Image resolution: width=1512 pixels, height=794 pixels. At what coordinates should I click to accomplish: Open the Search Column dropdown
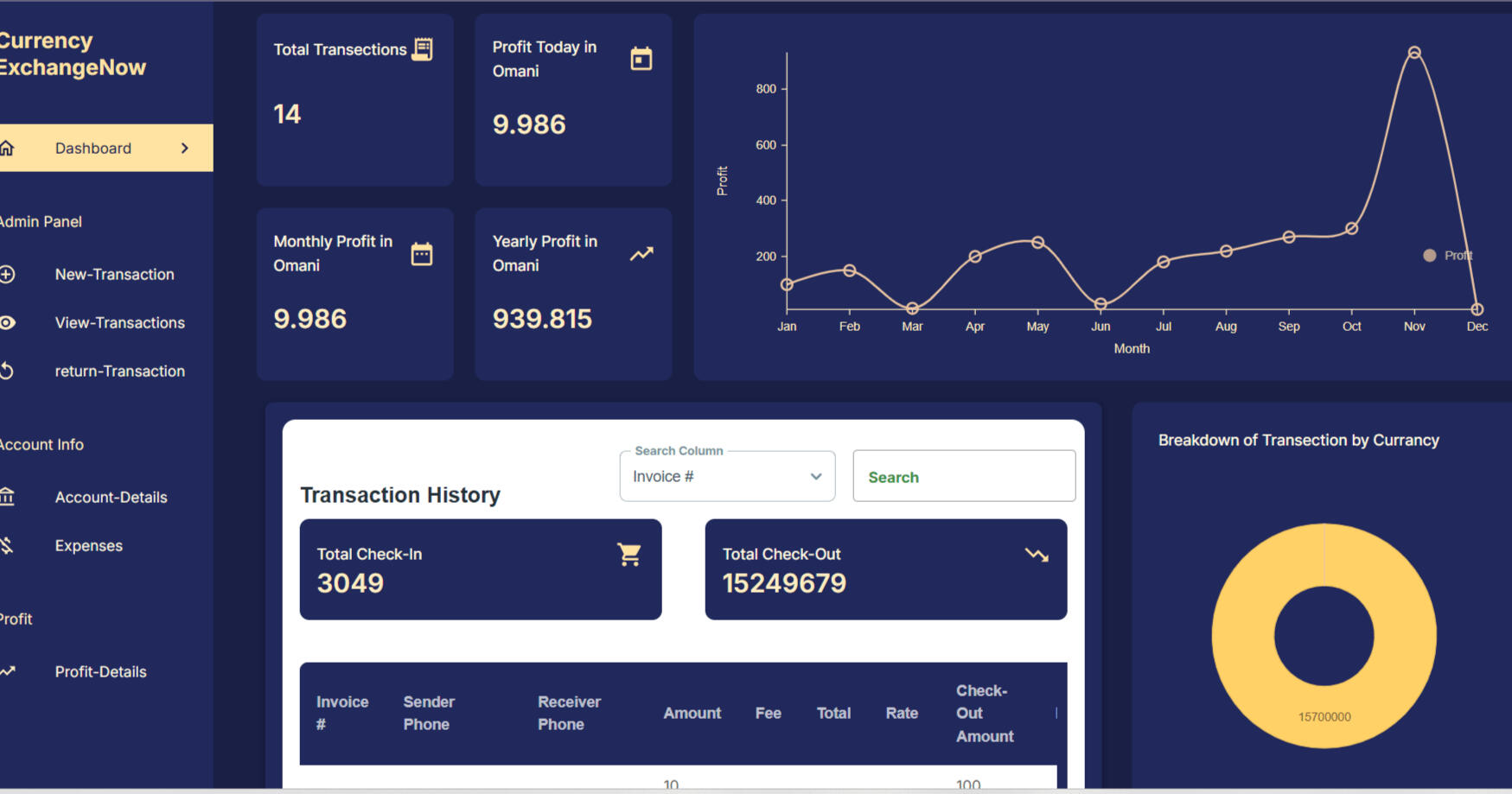coord(727,476)
